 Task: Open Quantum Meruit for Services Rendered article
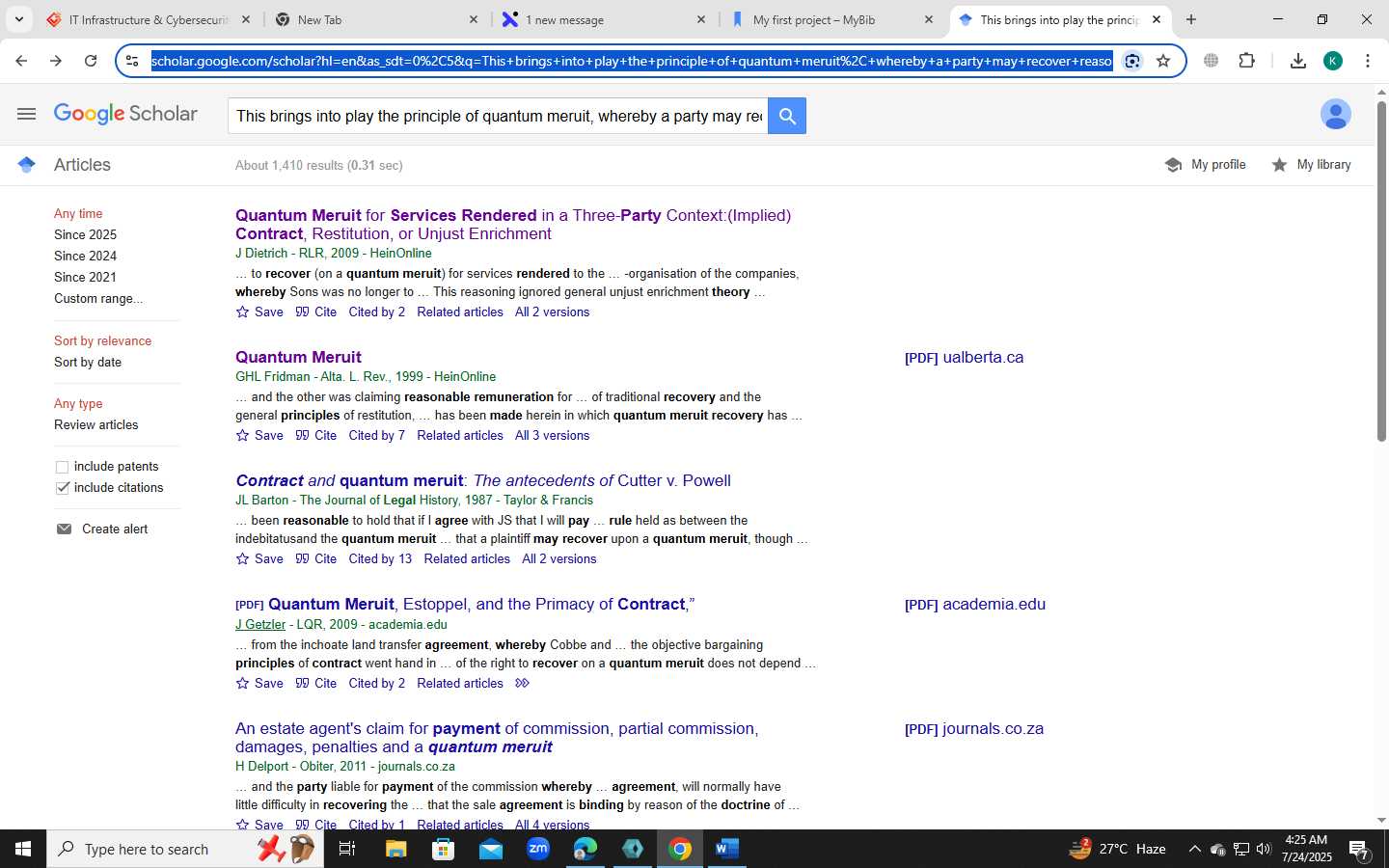coord(513,224)
